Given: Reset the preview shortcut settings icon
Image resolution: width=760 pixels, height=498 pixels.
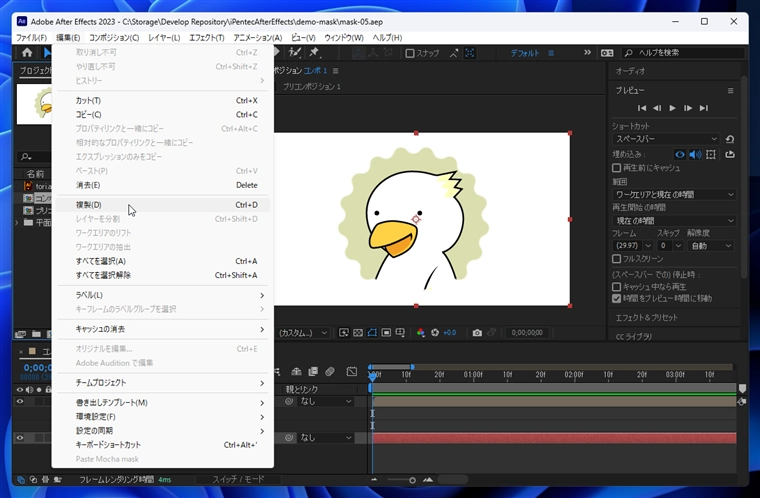Looking at the screenshot, I should (730, 139).
